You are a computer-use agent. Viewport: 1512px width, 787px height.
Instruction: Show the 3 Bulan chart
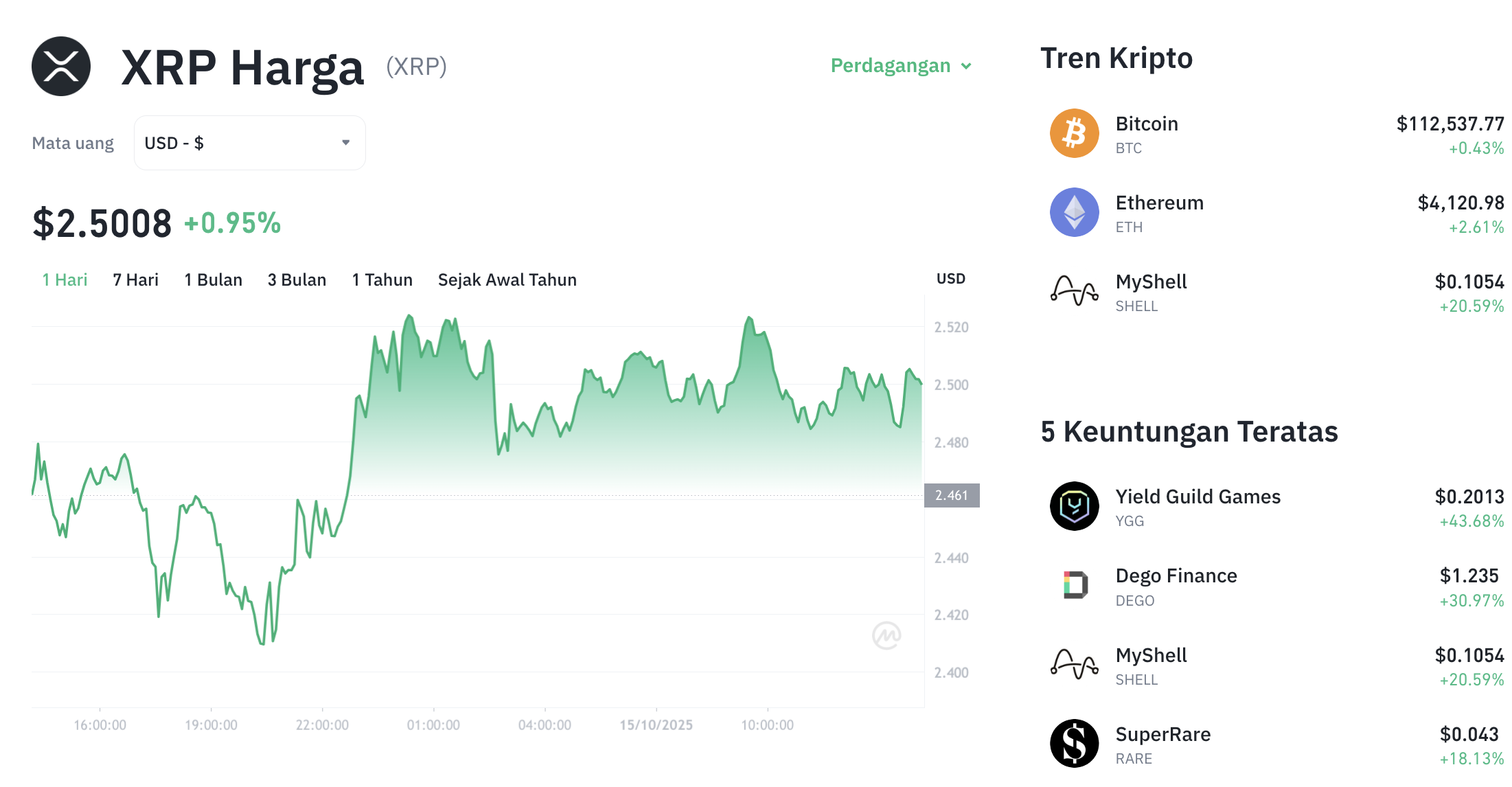297,280
